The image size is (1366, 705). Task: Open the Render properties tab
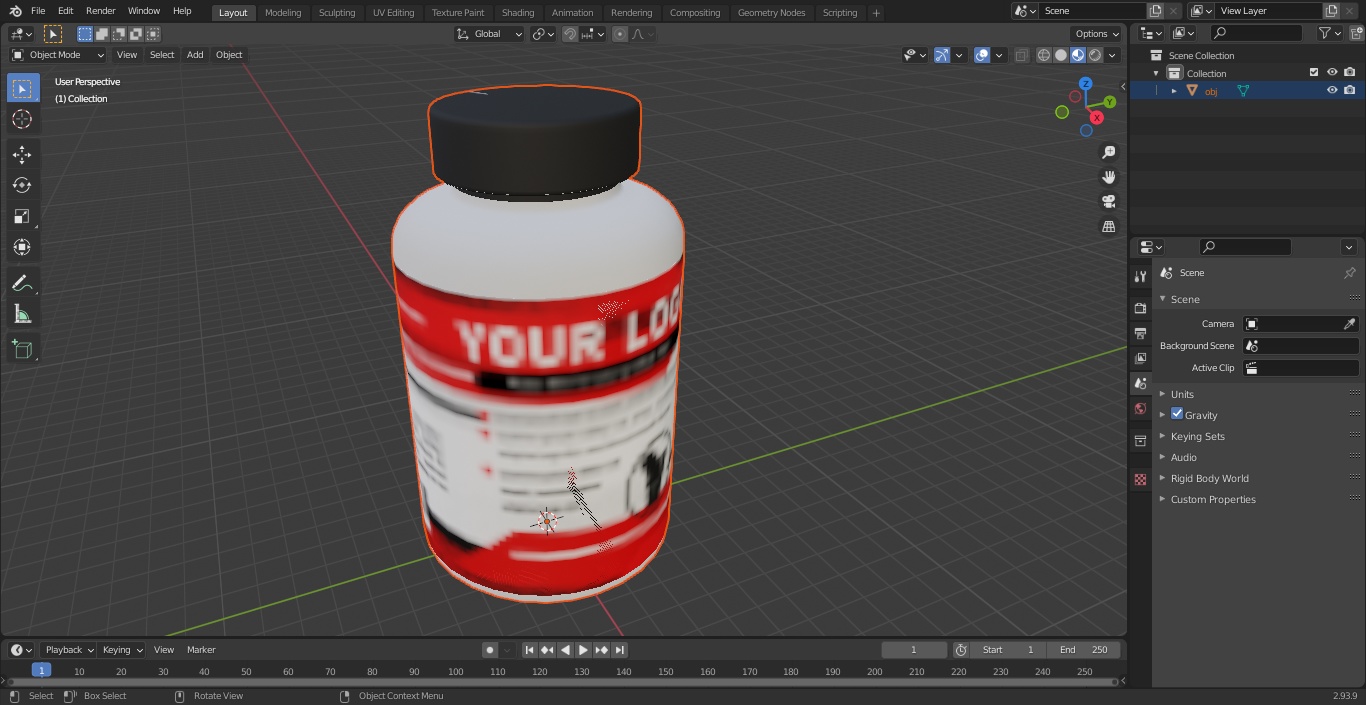1140,308
